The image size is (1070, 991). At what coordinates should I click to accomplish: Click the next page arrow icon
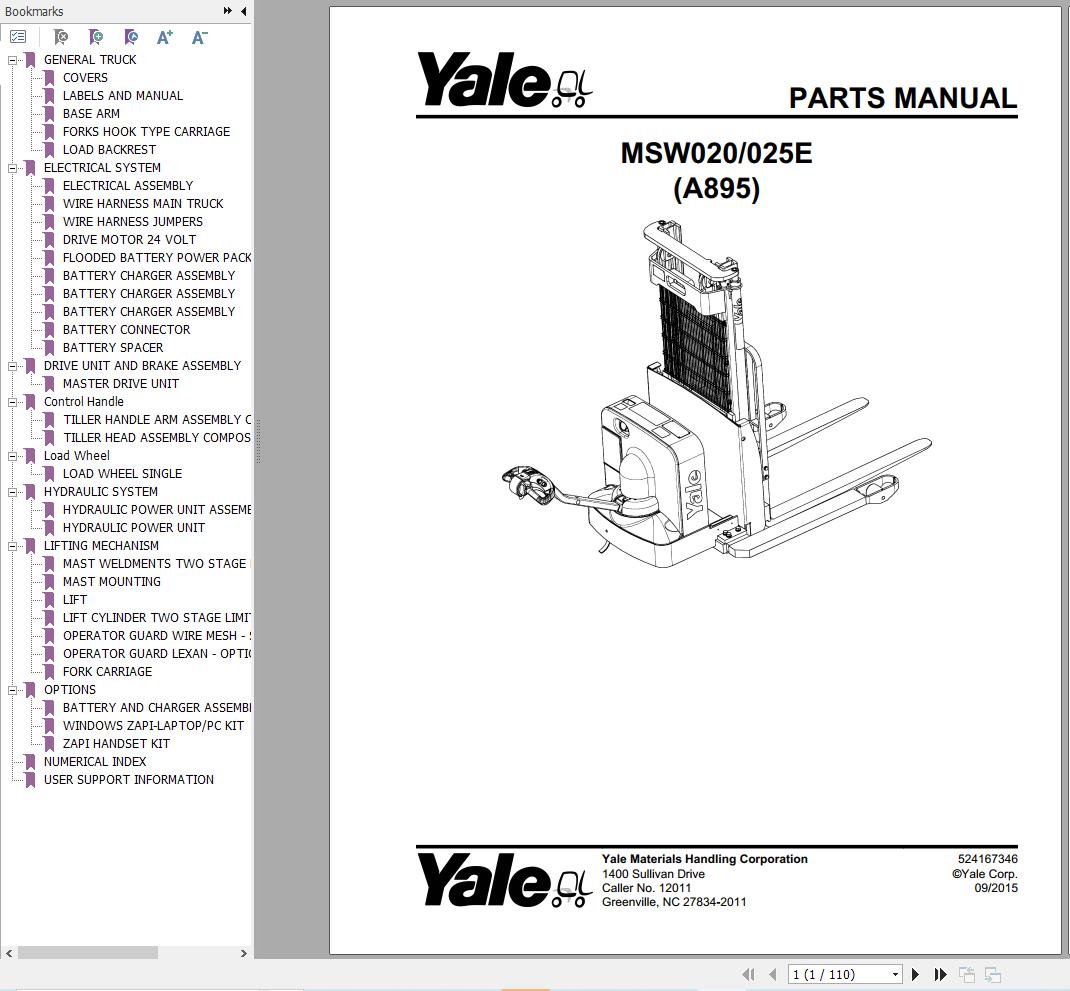(x=914, y=973)
